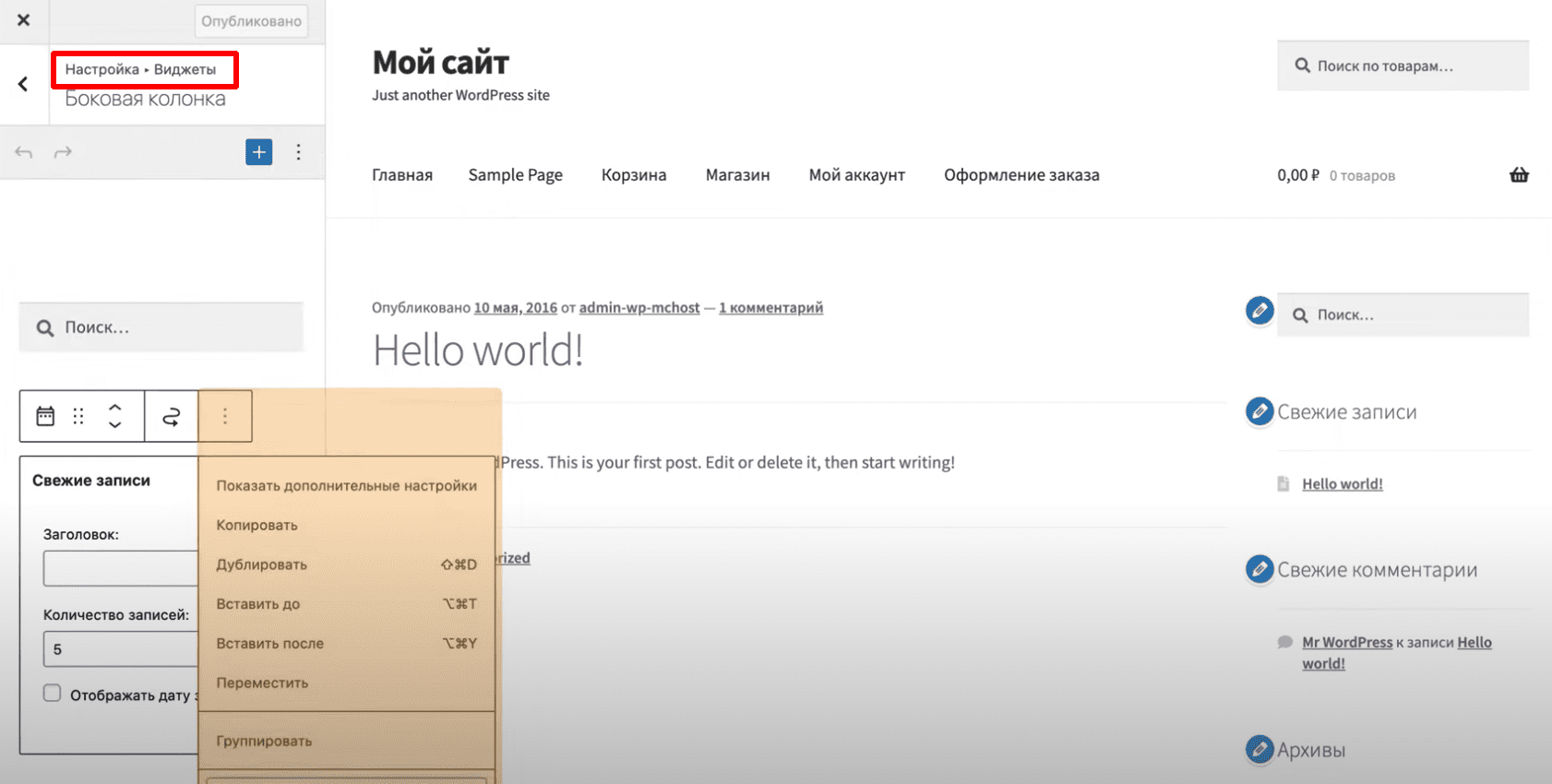Click the redo arrow icon

pos(63,152)
